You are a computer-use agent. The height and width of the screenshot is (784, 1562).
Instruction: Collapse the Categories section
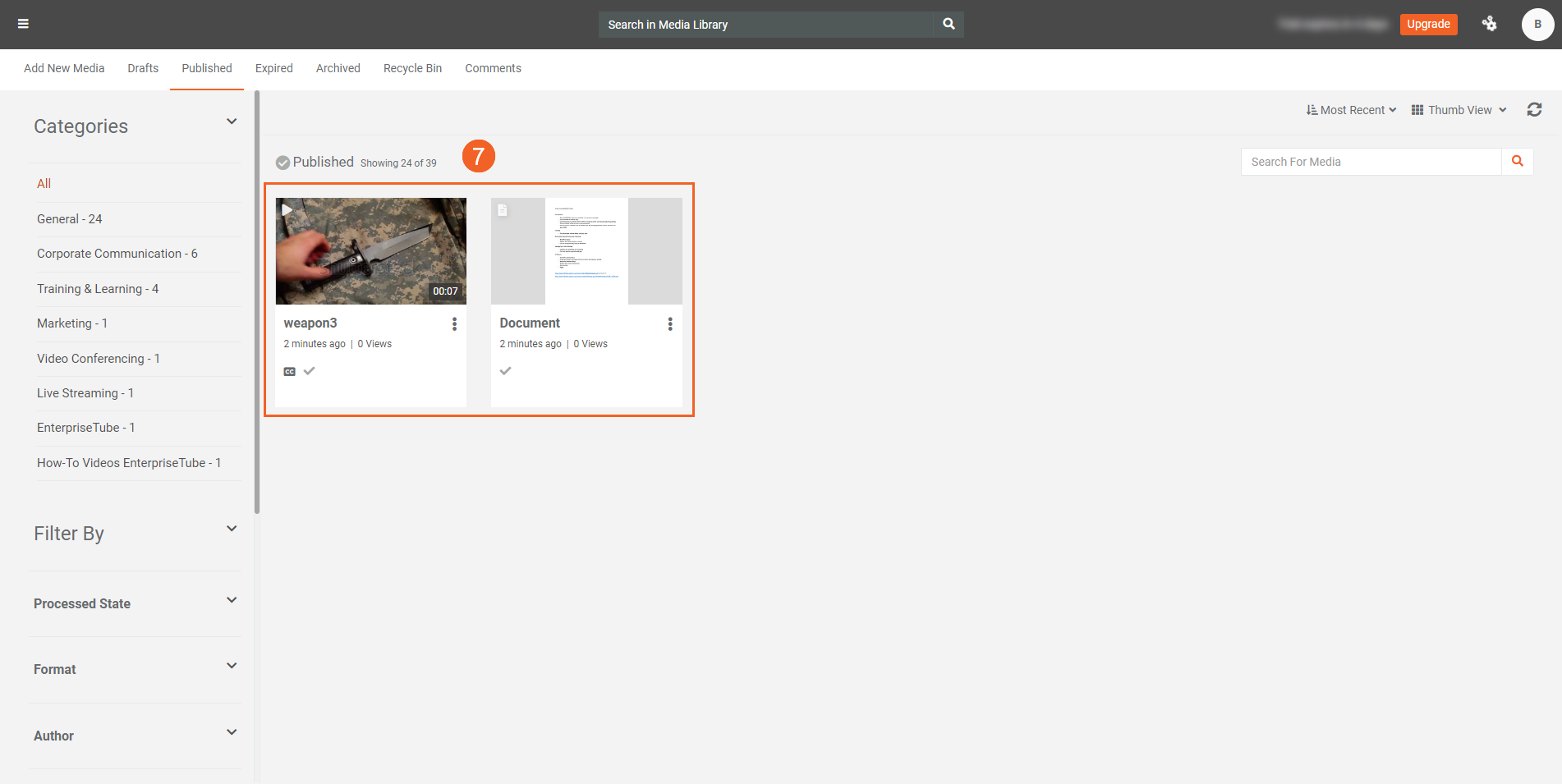point(232,122)
